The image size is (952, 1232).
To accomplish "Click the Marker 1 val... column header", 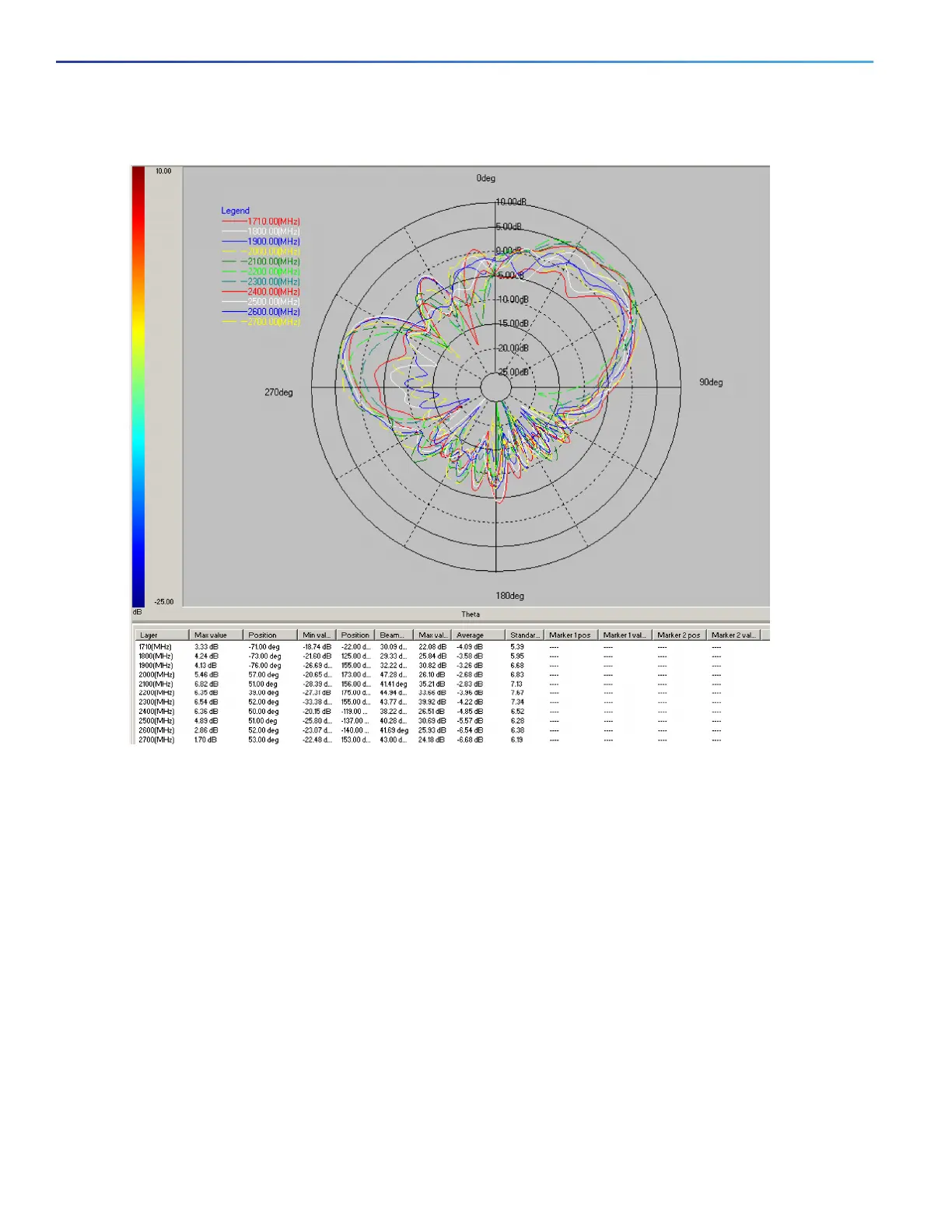I will (625, 635).
